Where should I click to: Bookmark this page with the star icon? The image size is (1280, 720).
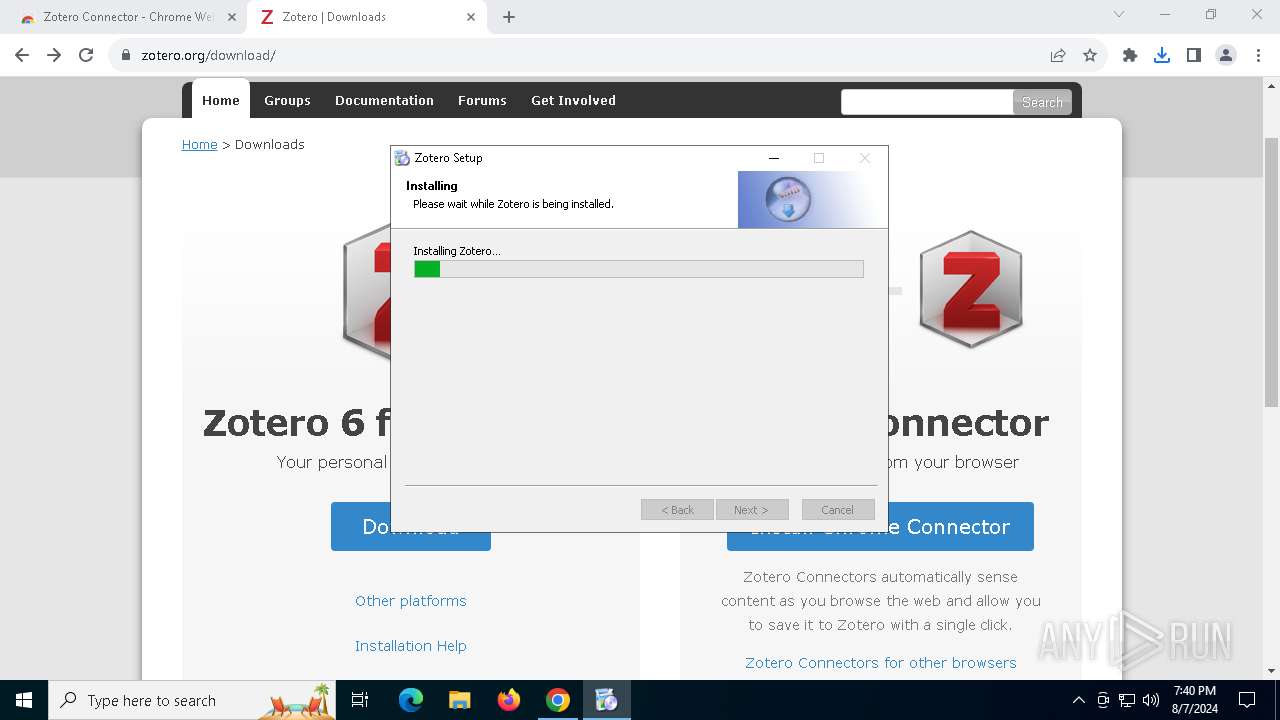(1090, 55)
